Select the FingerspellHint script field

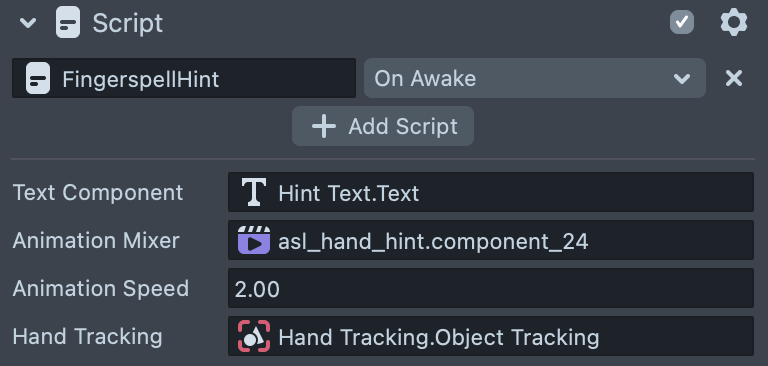184,78
